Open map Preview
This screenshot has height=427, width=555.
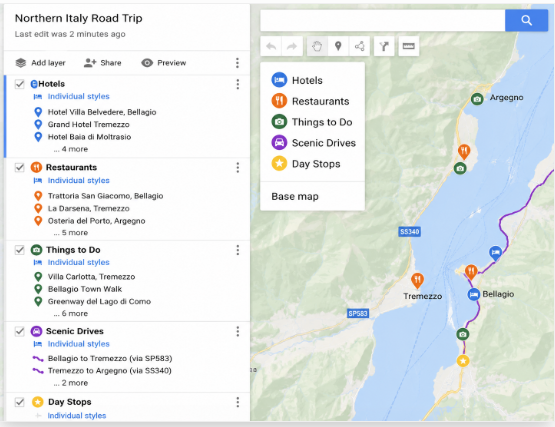(164, 63)
